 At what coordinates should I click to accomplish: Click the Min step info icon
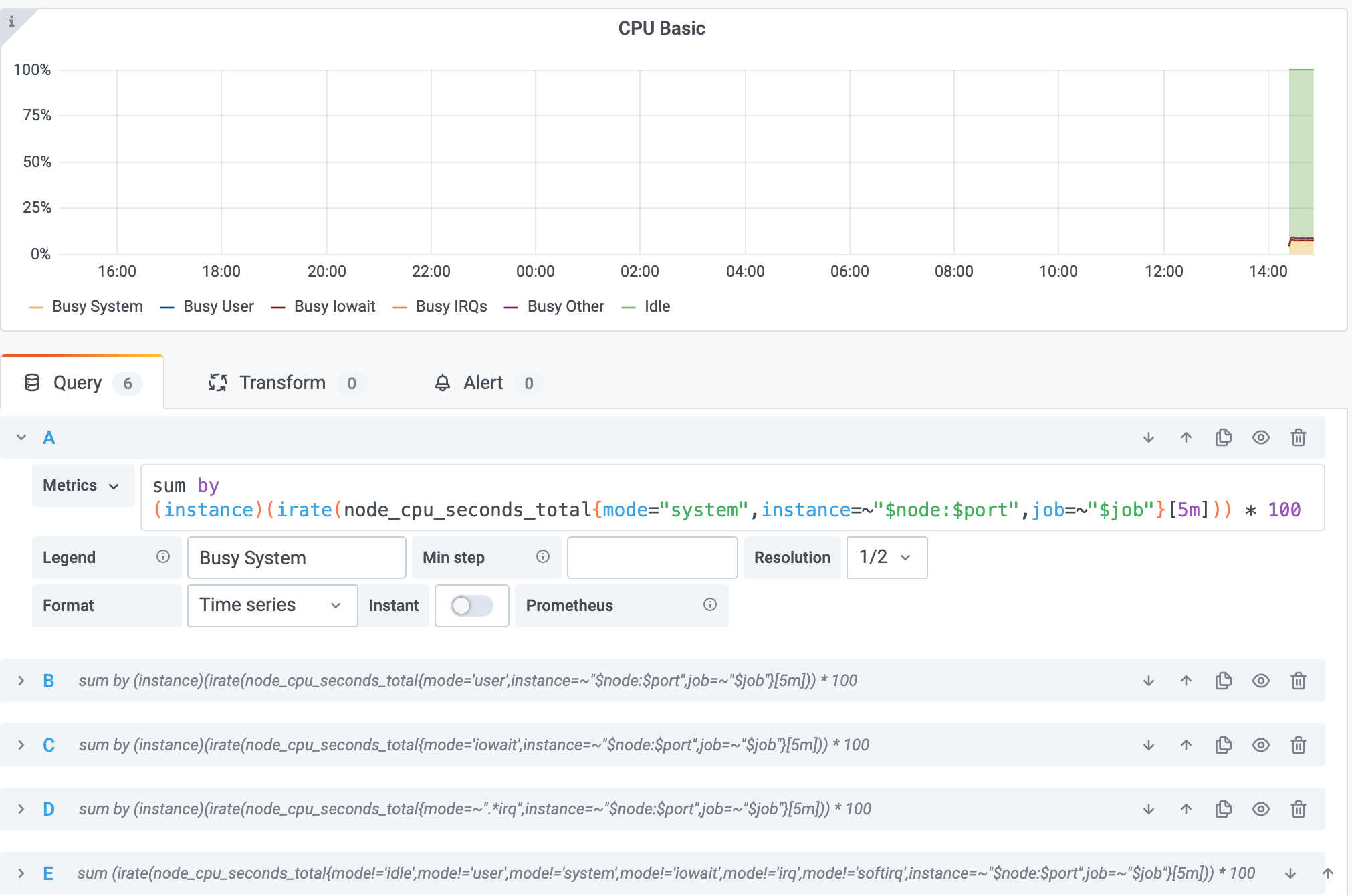click(x=543, y=557)
